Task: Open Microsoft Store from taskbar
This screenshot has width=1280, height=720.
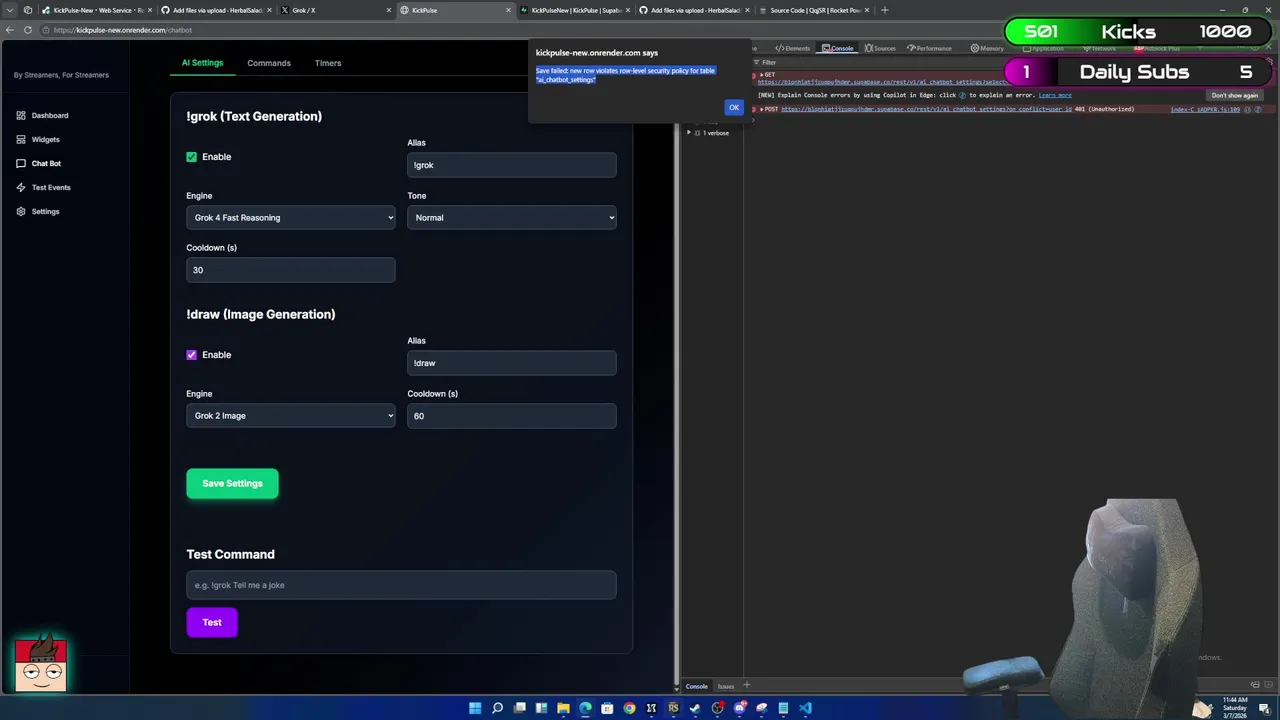Action: 607,708
